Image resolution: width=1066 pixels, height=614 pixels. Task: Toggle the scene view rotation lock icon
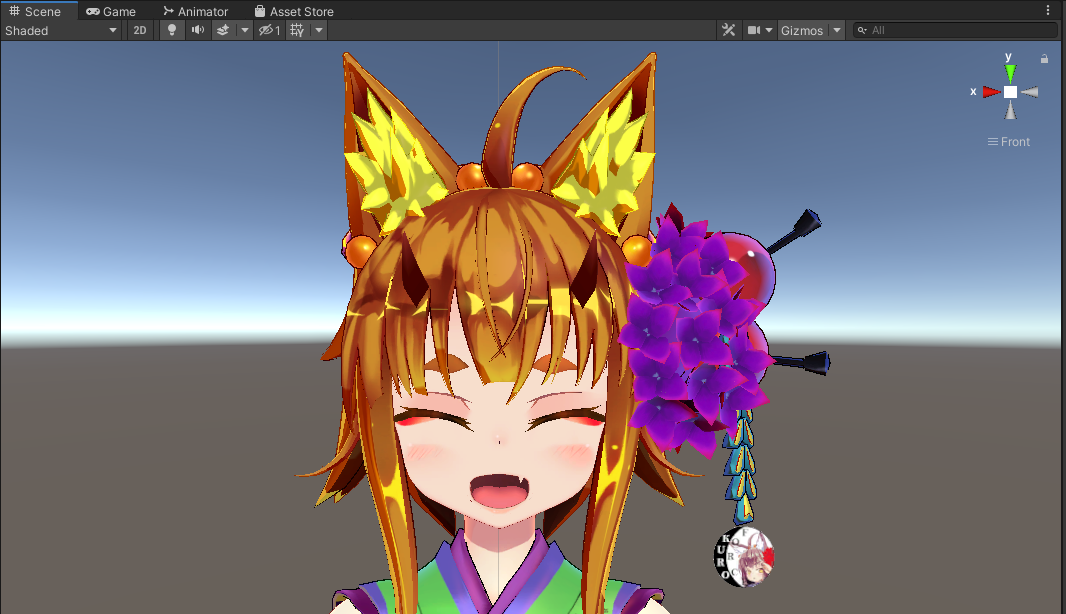pos(1044,59)
